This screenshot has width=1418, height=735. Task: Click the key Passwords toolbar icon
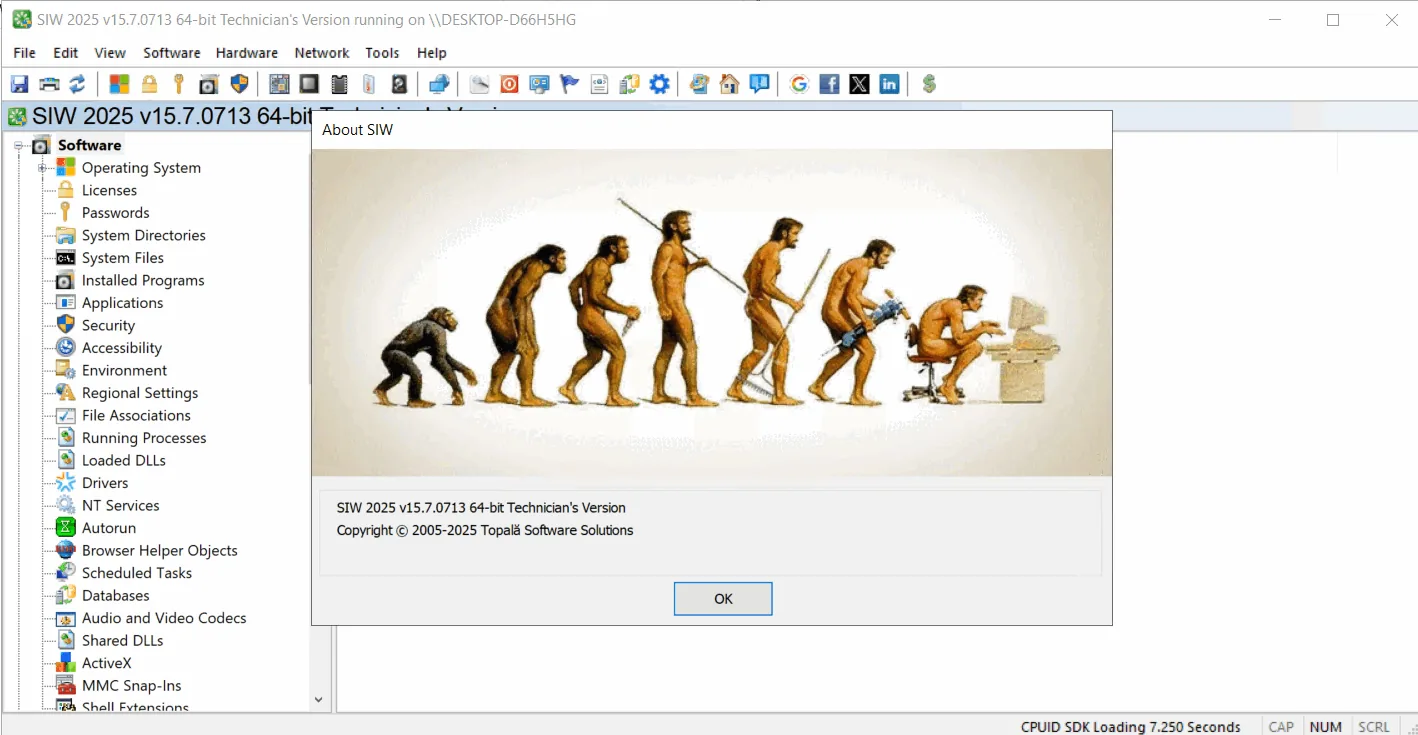[179, 84]
